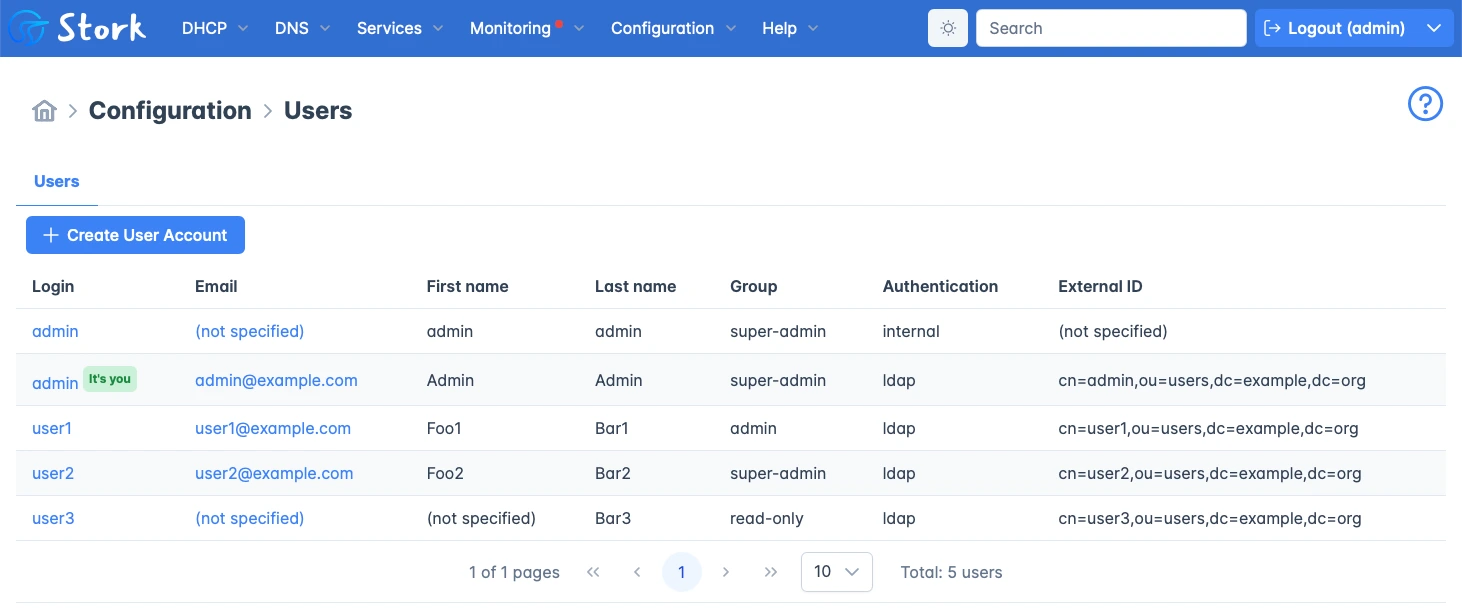This screenshot has height=614, width=1462.
Task: Open user2 login link
Action: [x=53, y=473]
